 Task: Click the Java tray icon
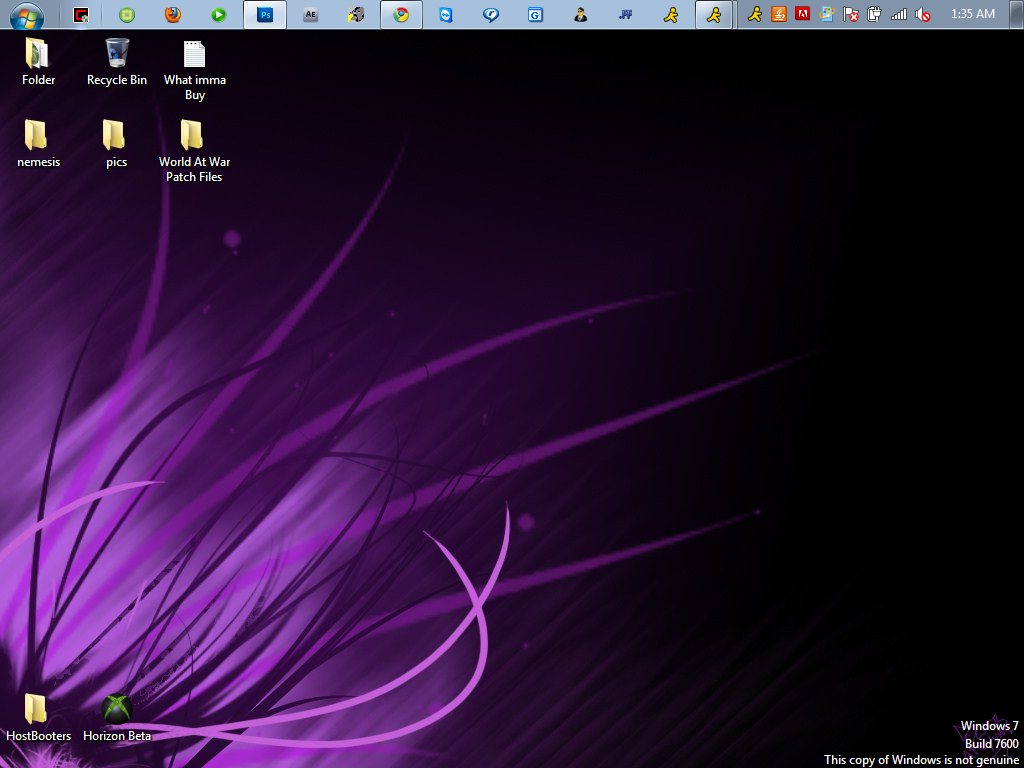[x=778, y=14]
